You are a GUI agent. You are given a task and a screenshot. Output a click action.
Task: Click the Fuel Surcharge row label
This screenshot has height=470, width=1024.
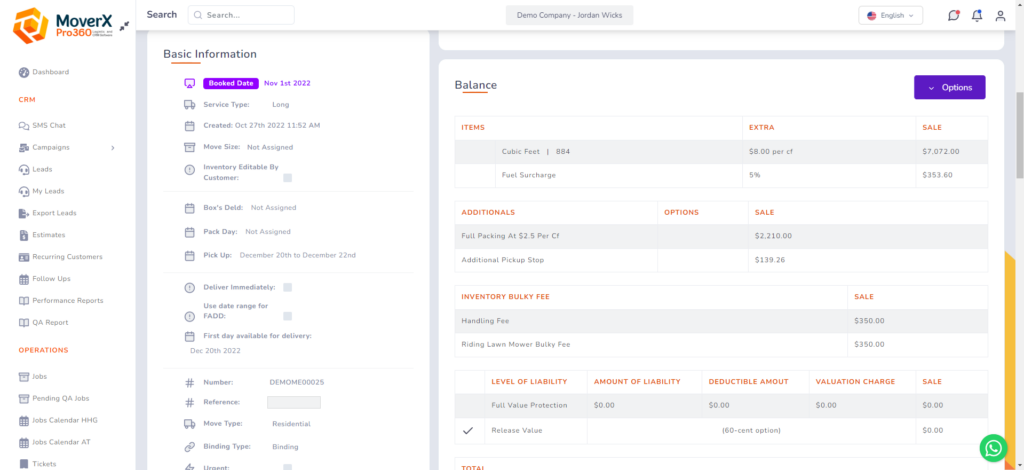(x=529, y=176)
